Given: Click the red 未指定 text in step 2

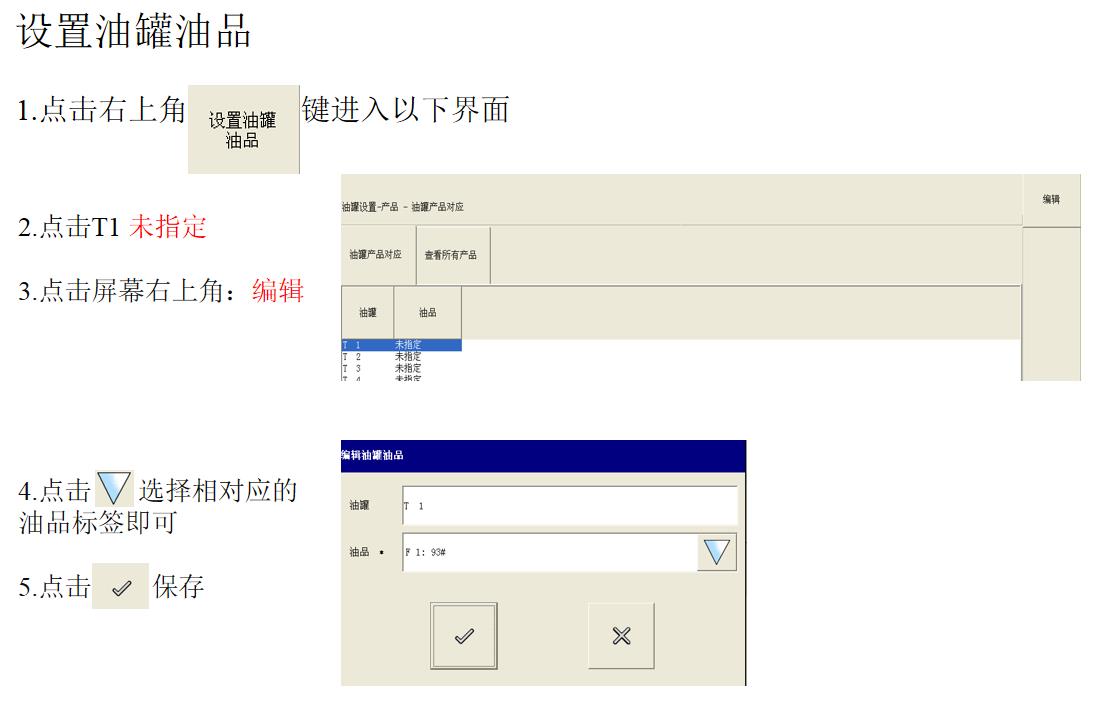Looking at the screenshot, I should pyautogui.click(x=167, y=228).
